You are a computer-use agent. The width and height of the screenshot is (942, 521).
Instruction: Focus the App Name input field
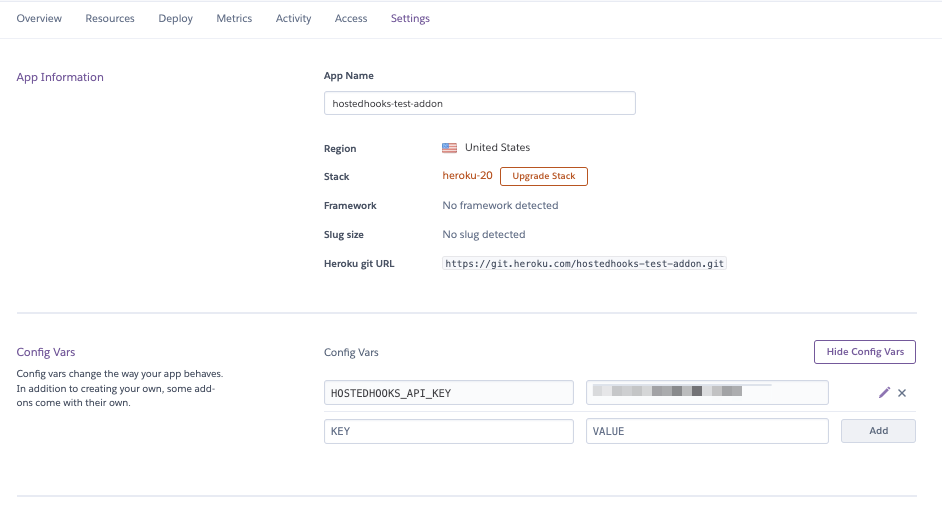tap(479, 103)
